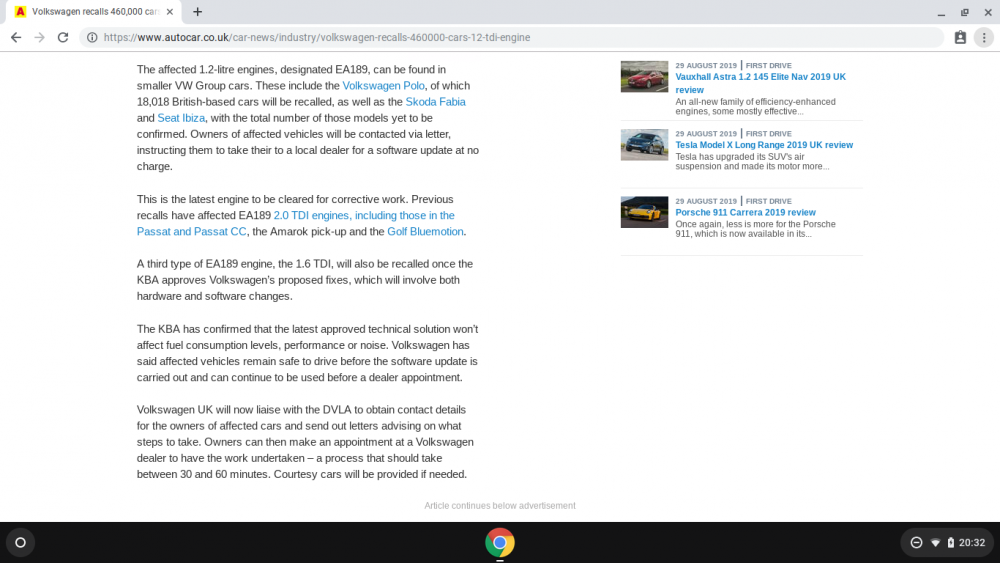Viewport: 1000px width, 563px height.
Task: Click the blue Tesla Model X thumbnail
Action: tap(644, 145)
